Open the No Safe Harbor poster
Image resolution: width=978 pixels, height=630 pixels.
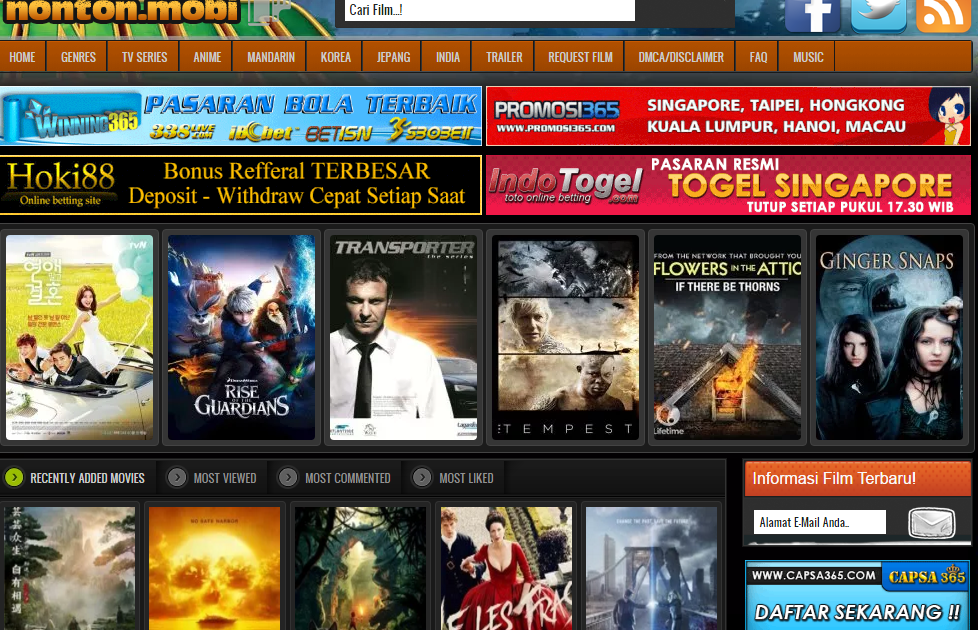tap(215, 568)
